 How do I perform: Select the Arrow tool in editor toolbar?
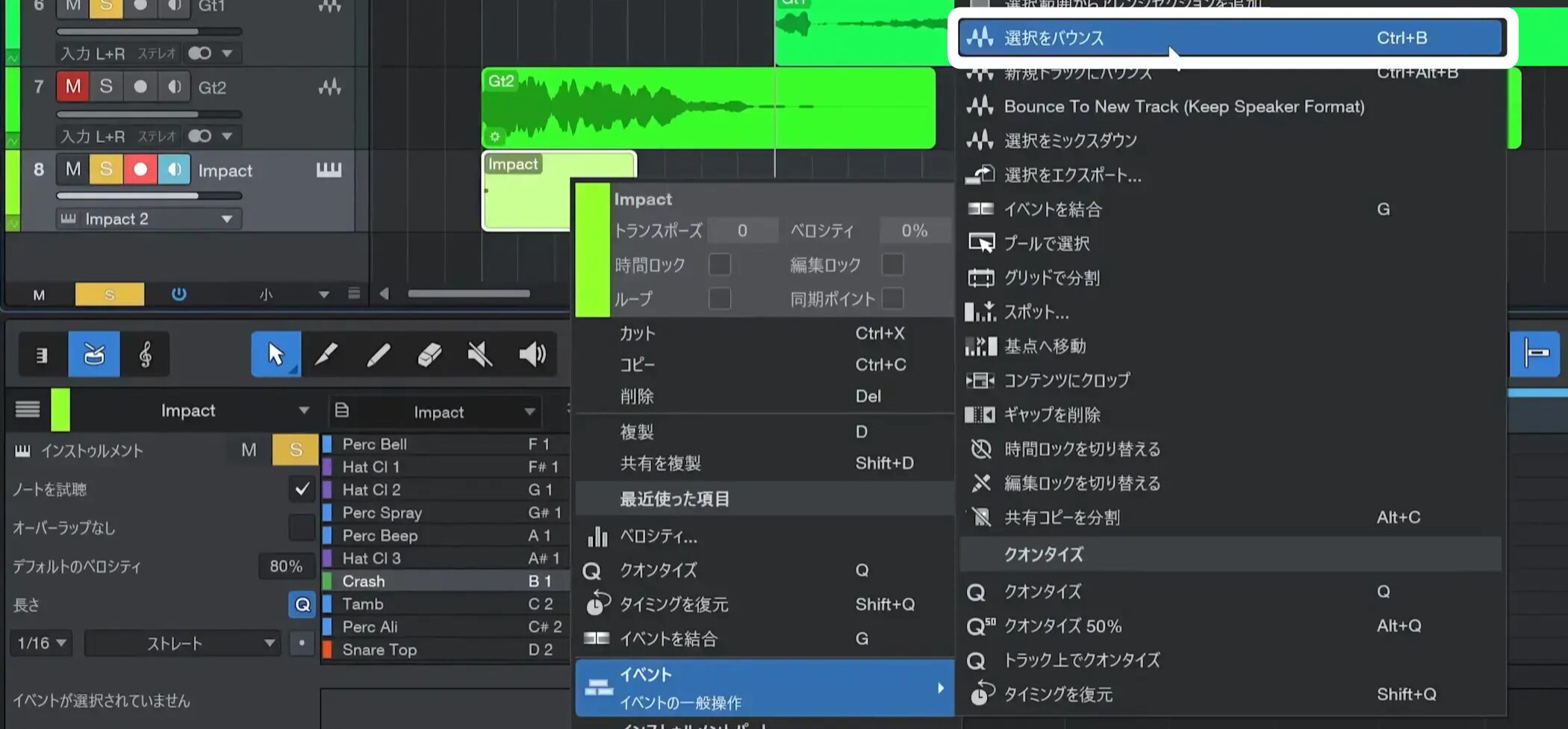[276, 354]
